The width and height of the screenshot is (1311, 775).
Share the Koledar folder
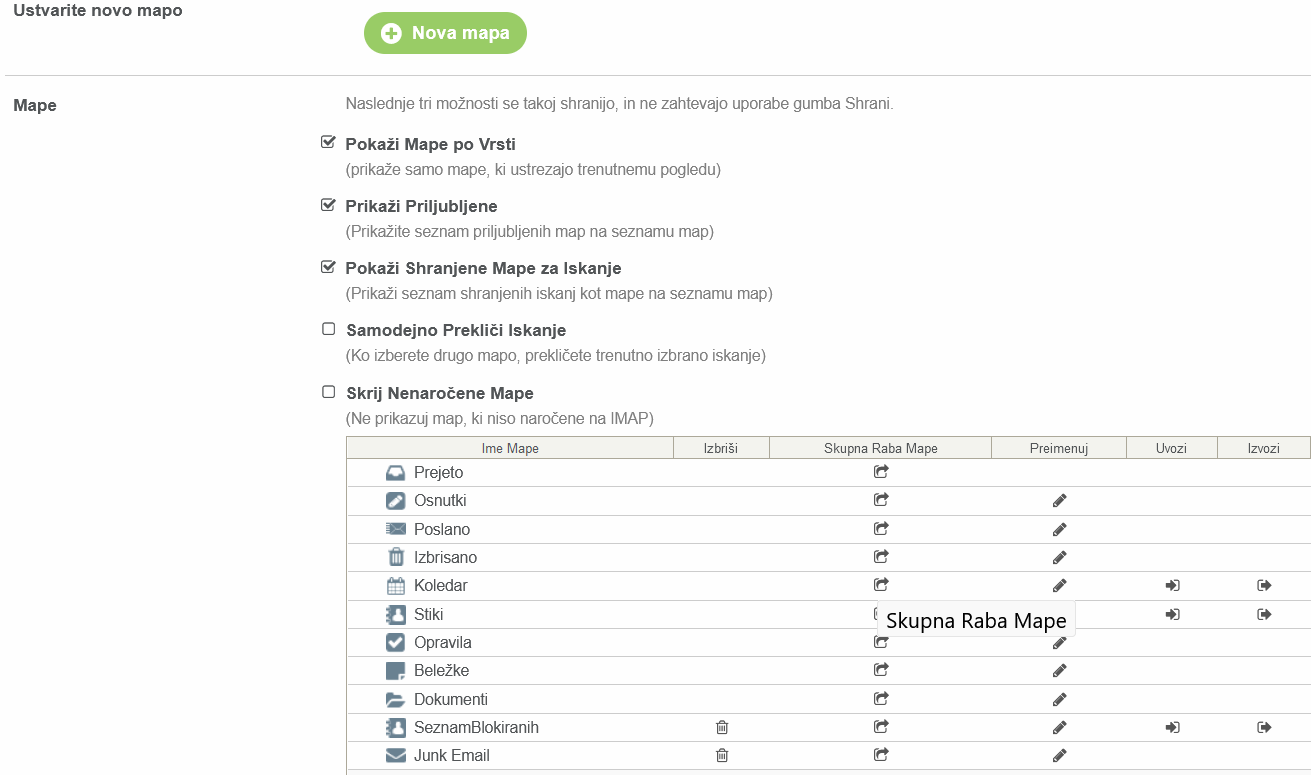[x=881, y=584]
